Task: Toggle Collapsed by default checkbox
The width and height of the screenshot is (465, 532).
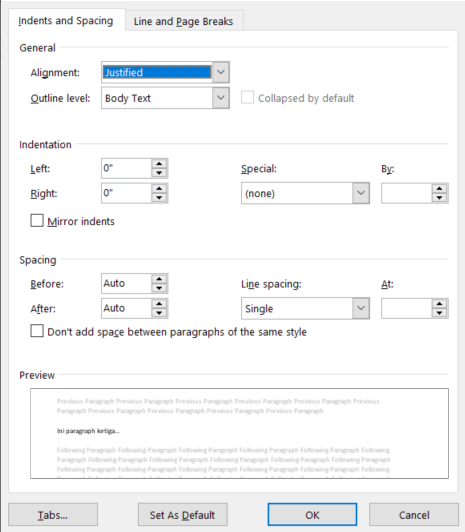Action: click(x=247, y=97)
